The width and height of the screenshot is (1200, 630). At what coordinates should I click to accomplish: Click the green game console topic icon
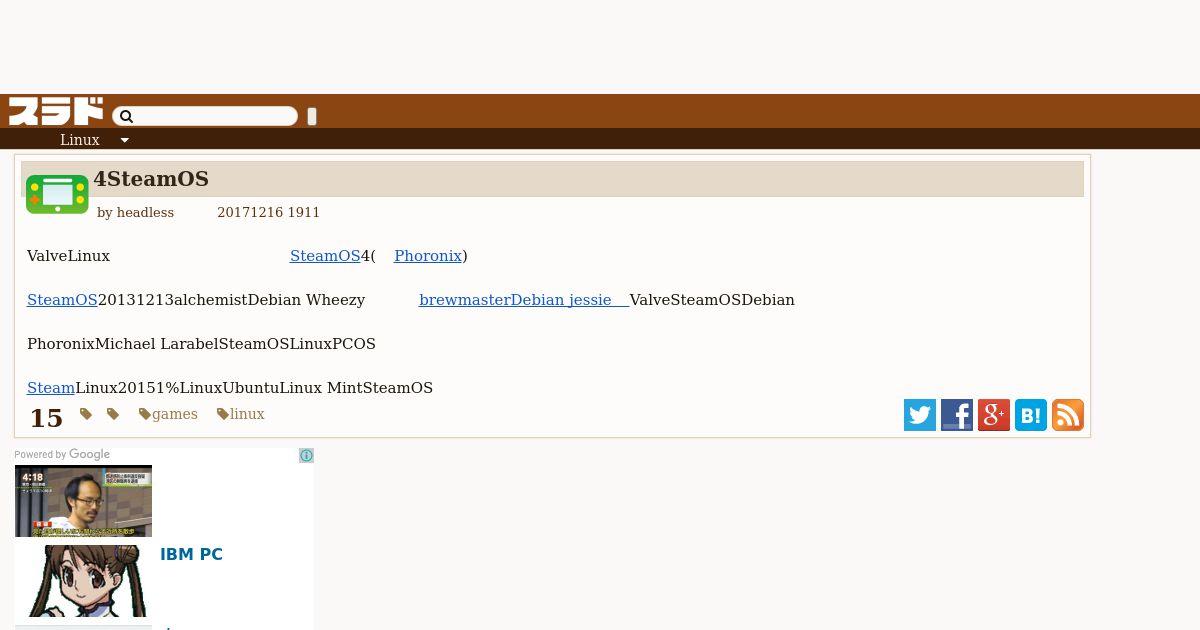(x=57, y=194)
